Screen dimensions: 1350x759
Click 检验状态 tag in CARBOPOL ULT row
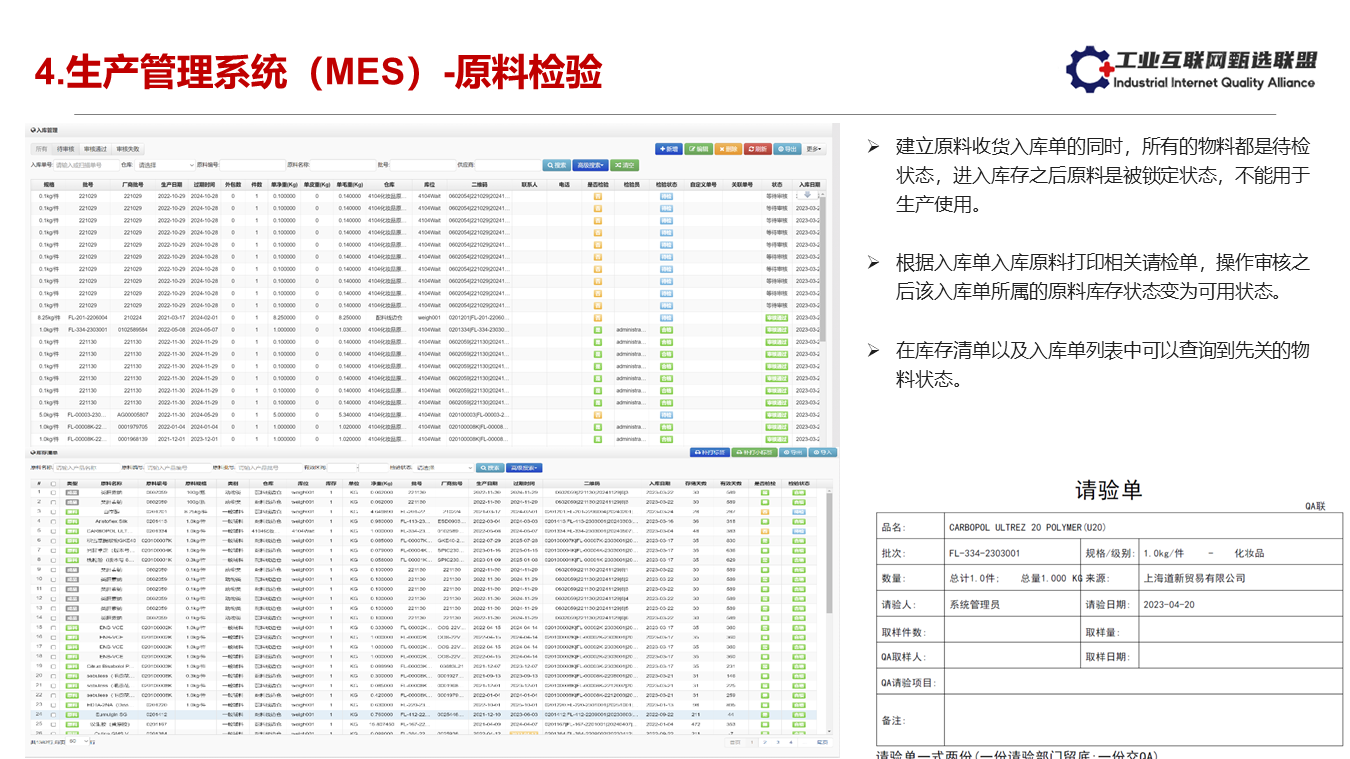click(800, 530)
